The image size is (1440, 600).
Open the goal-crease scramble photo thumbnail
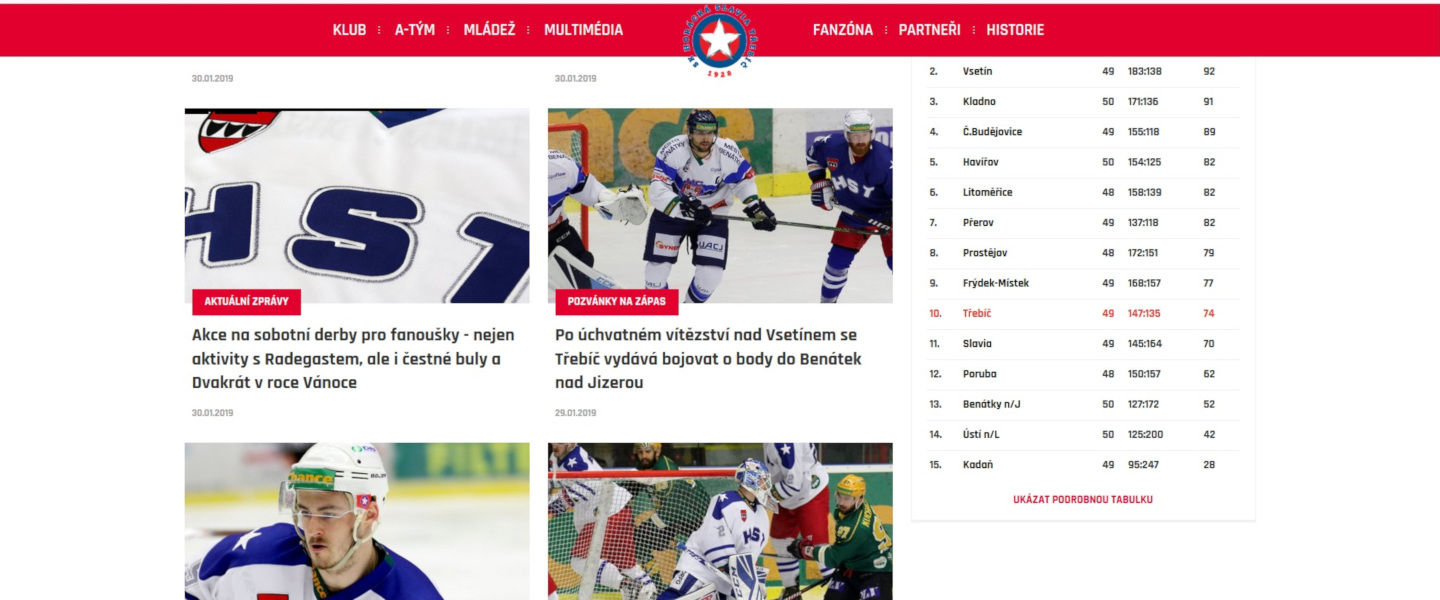[x=720, y=521]
